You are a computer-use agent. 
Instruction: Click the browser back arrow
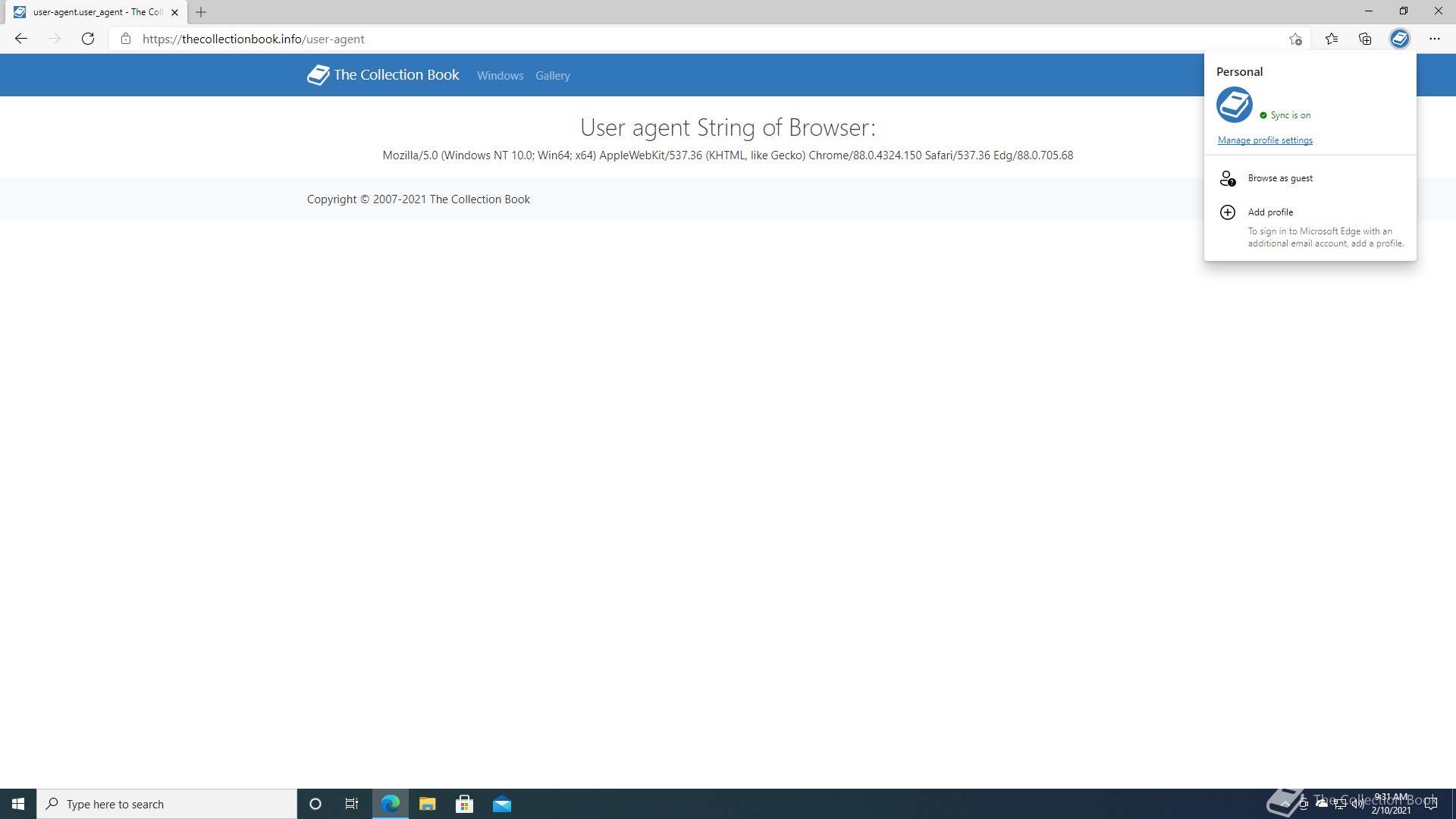(21, 39)
